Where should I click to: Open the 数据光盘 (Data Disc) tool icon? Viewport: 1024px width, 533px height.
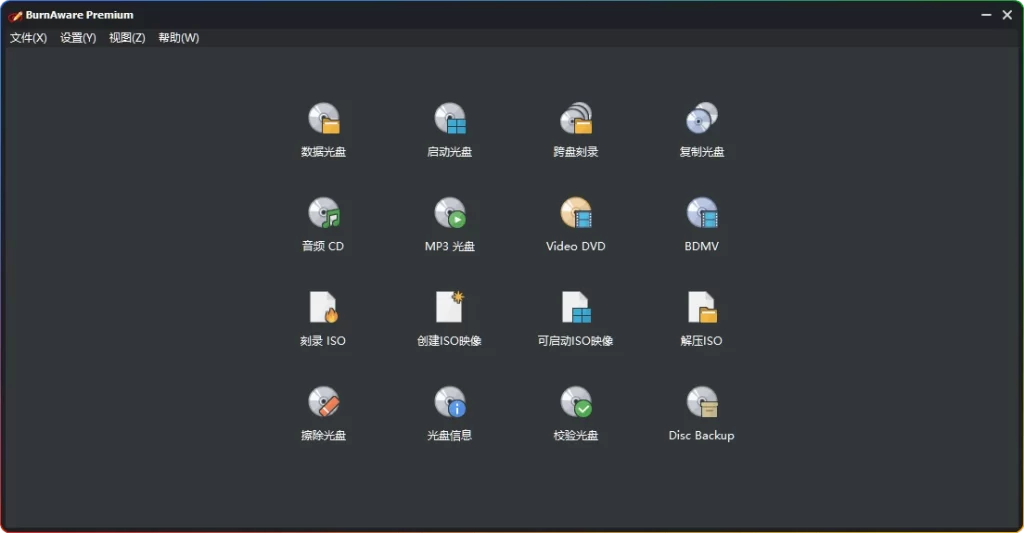324,119
